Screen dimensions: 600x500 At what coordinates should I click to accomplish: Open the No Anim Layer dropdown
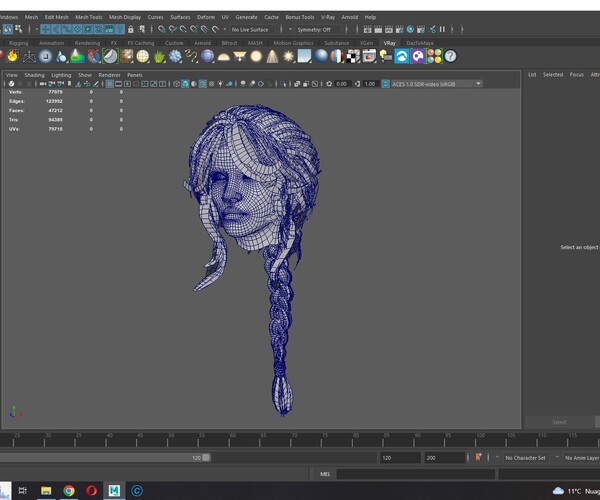click(x=582, y=458)
